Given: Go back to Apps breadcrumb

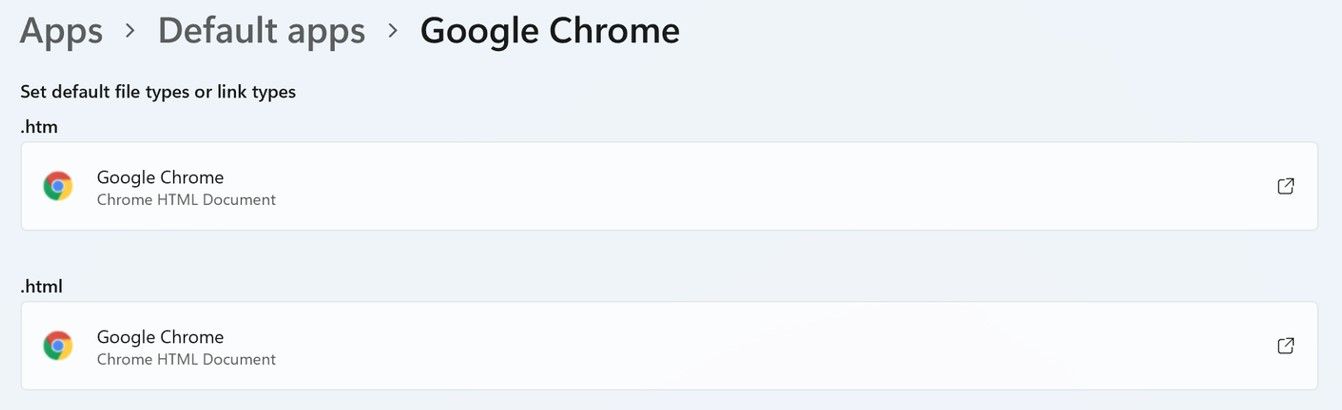Looking at the screenshot, I should (61, 31).
